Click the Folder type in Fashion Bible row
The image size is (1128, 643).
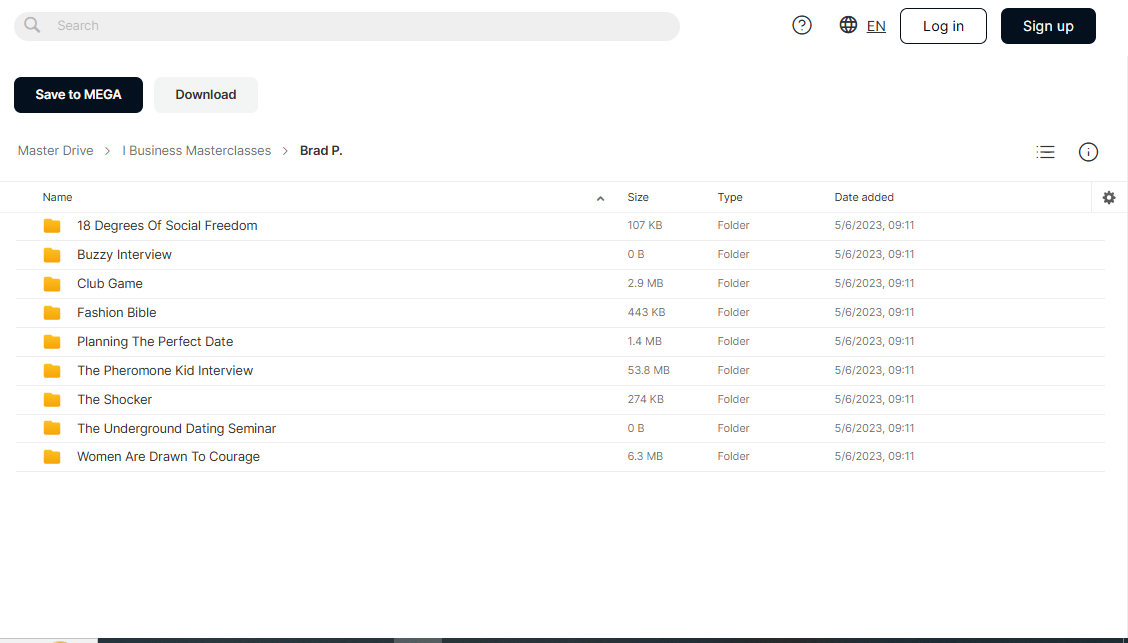coord(733,312)
